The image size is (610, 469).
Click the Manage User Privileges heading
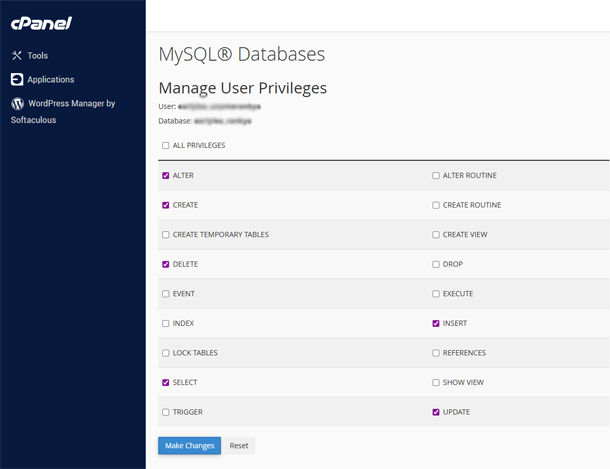(x=243, y=88)
